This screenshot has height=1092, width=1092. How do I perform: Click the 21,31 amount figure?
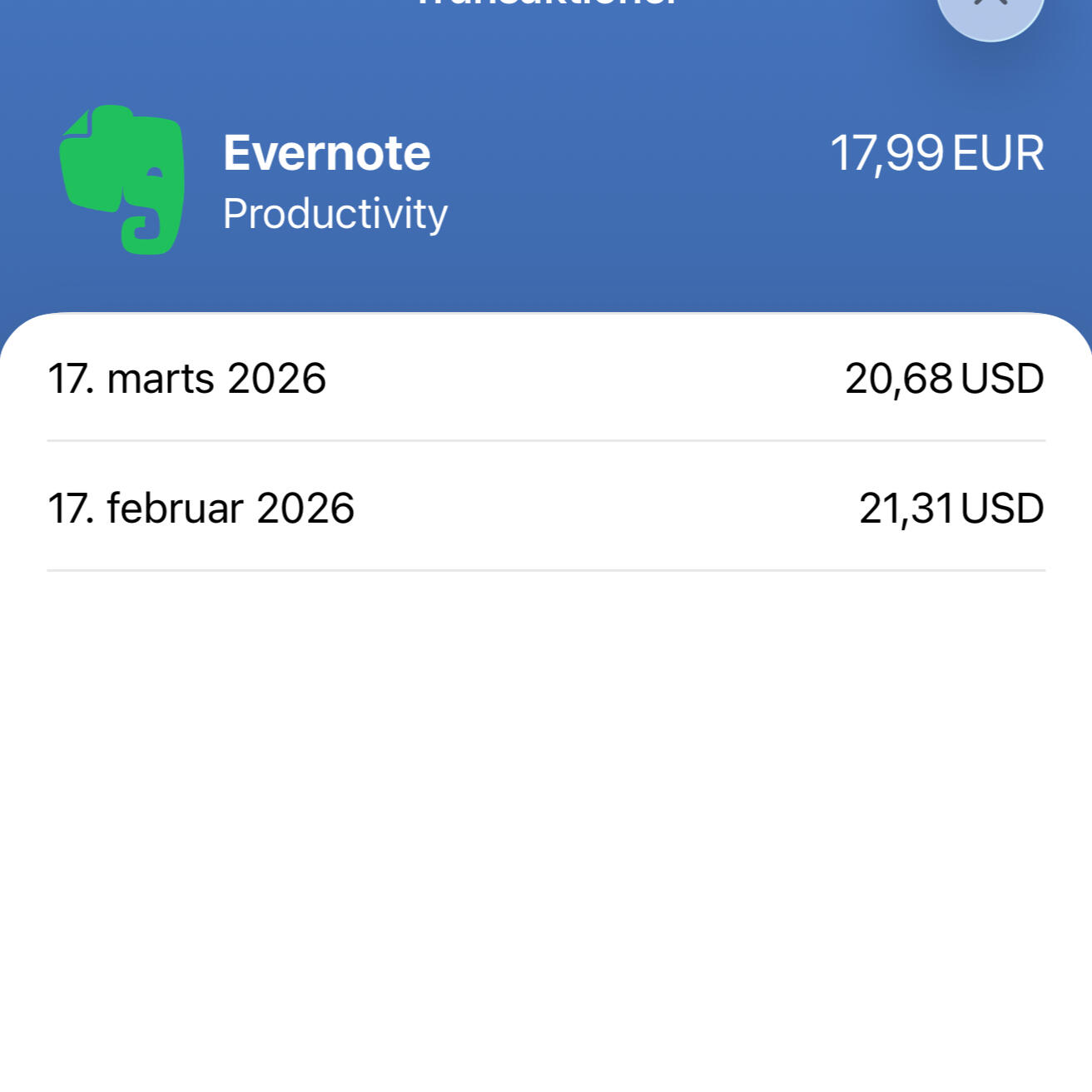pyautogui.click(x=906, y=509)
